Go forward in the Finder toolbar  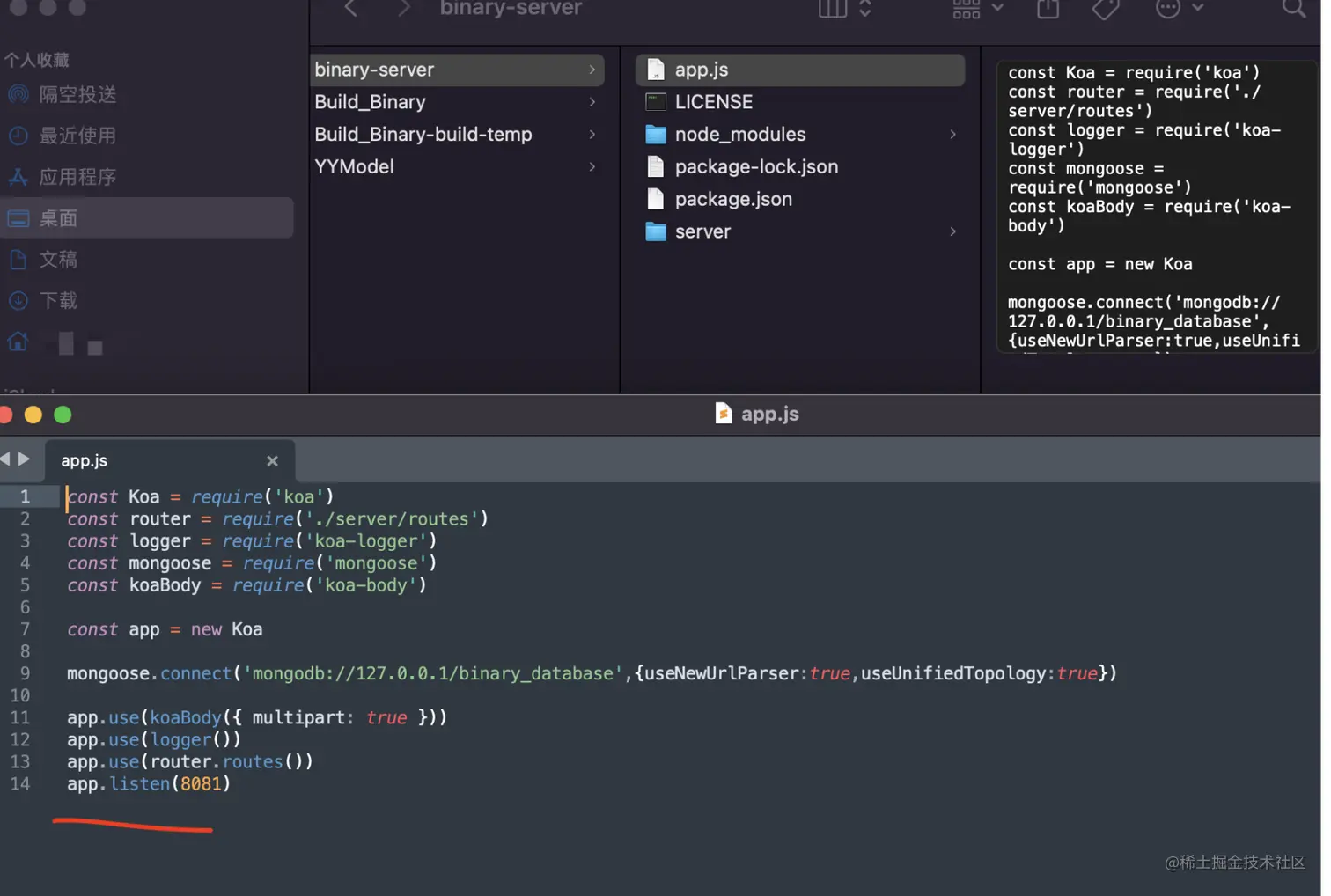(403, 8)
